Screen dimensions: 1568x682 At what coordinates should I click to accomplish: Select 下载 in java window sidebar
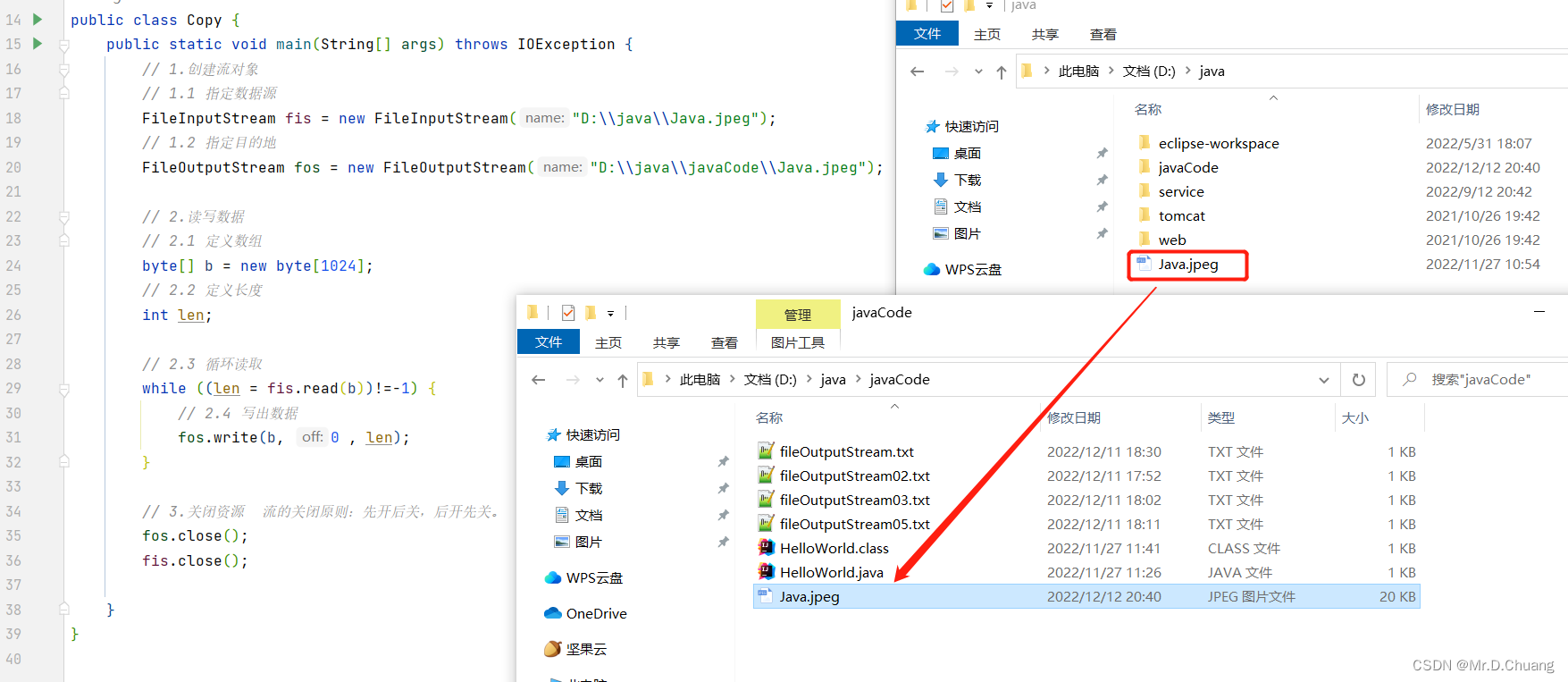point(957,180)
